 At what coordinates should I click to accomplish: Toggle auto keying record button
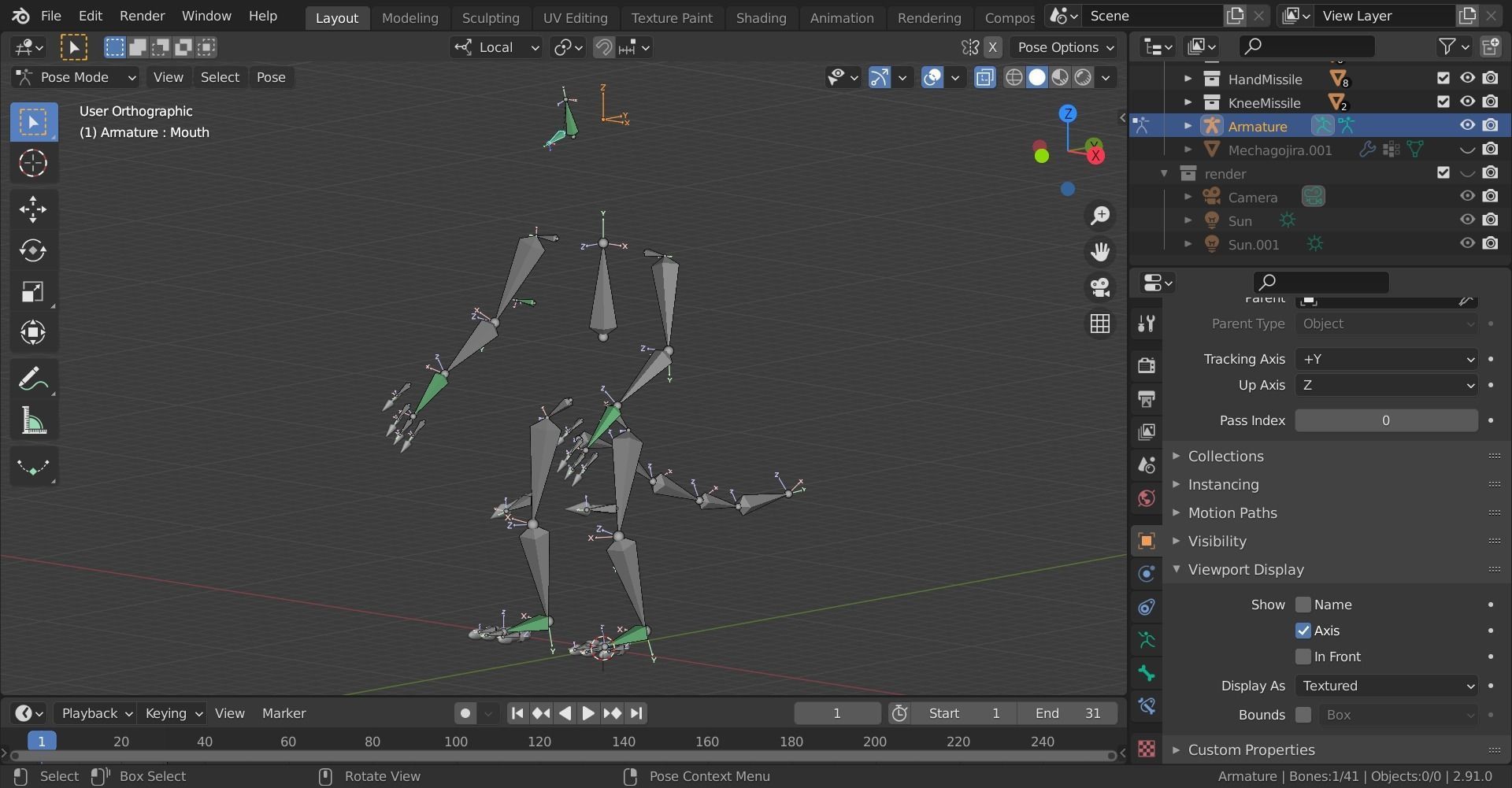[465, 713]
